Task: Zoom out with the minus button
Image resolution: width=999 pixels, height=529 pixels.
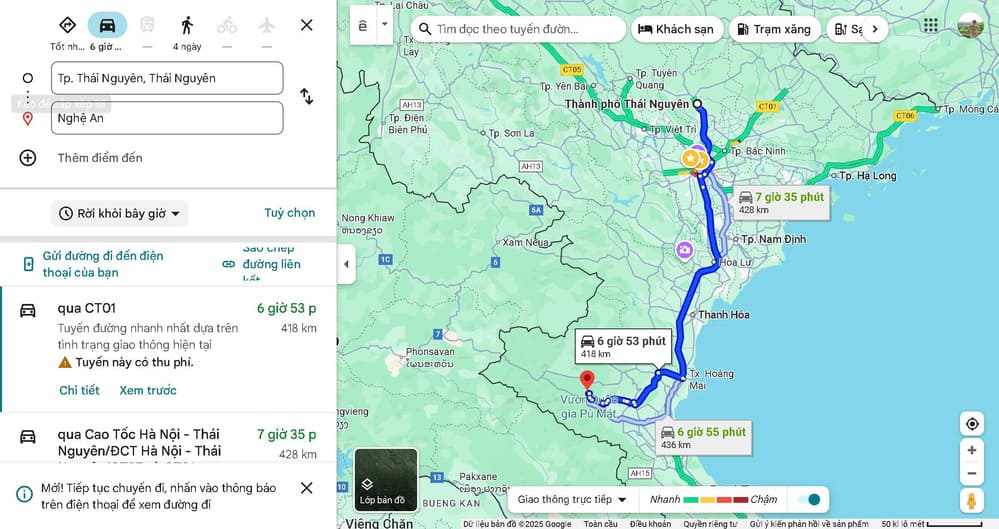Action: 972,474
